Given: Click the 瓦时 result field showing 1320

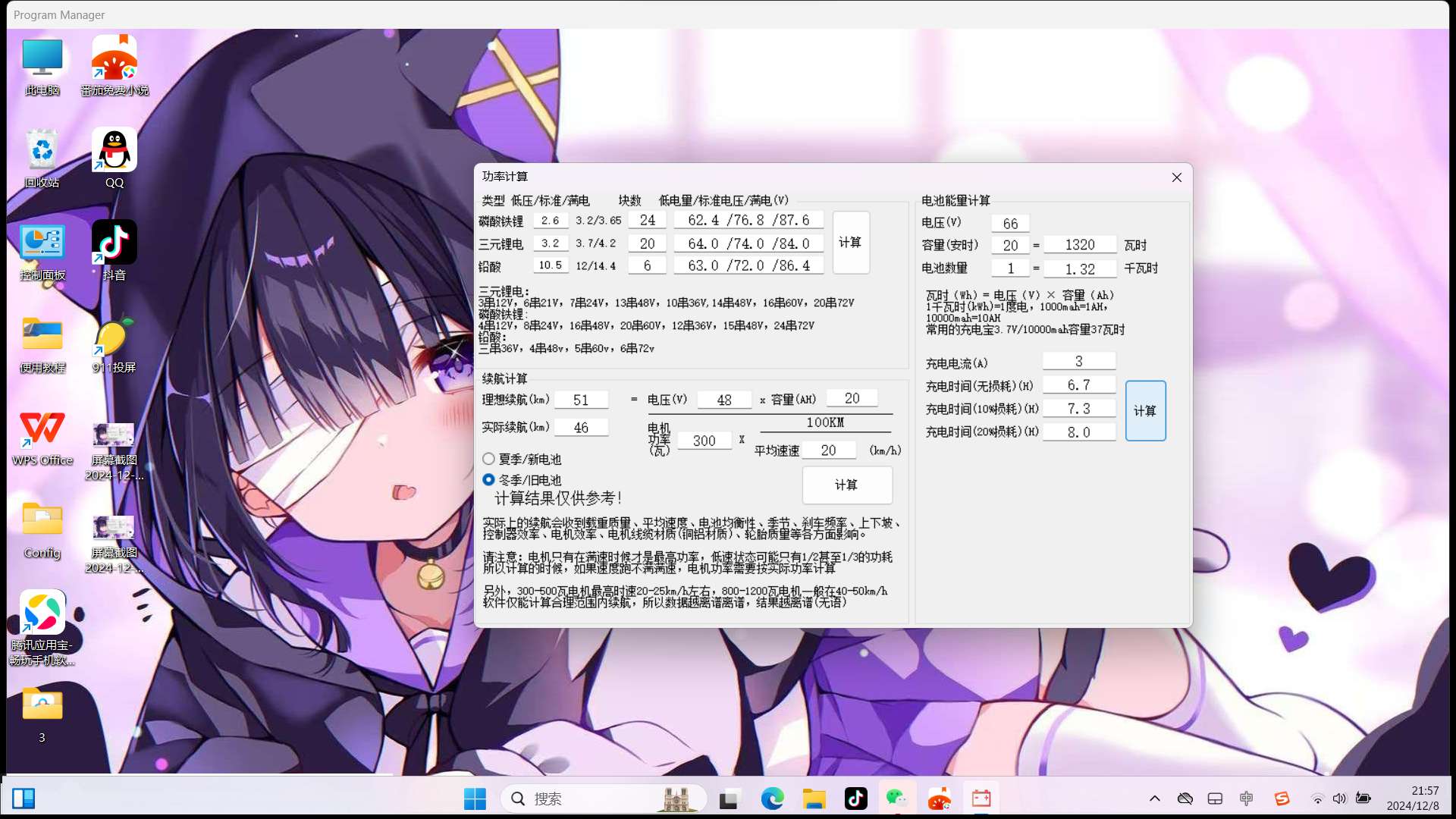Looking at the screenshot, I should coord(1080,245).
